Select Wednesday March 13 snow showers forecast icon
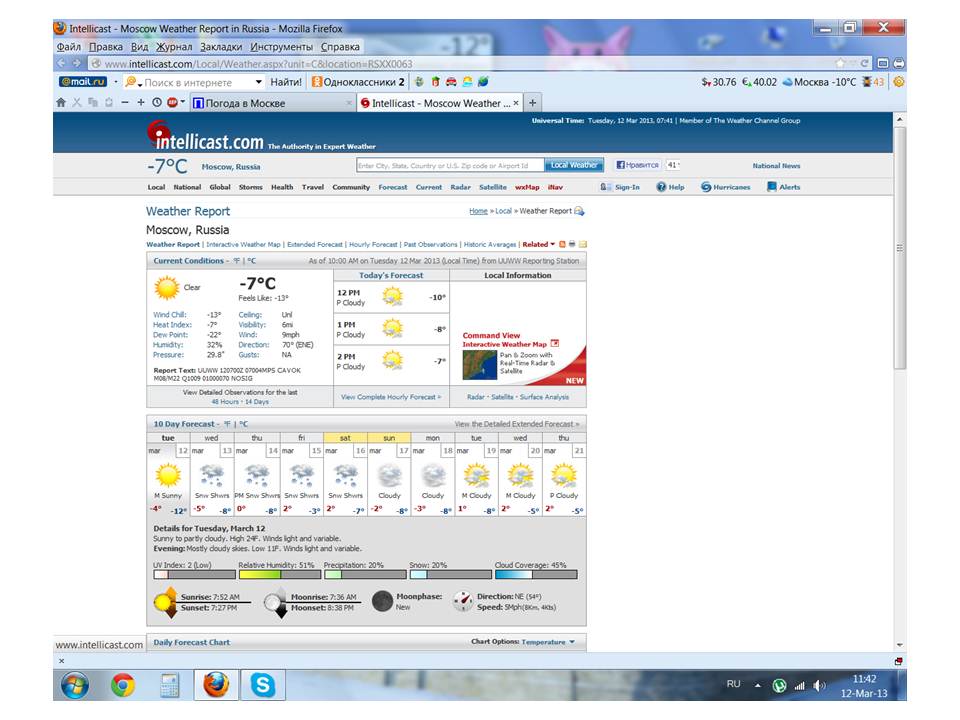 pos(211,475)
